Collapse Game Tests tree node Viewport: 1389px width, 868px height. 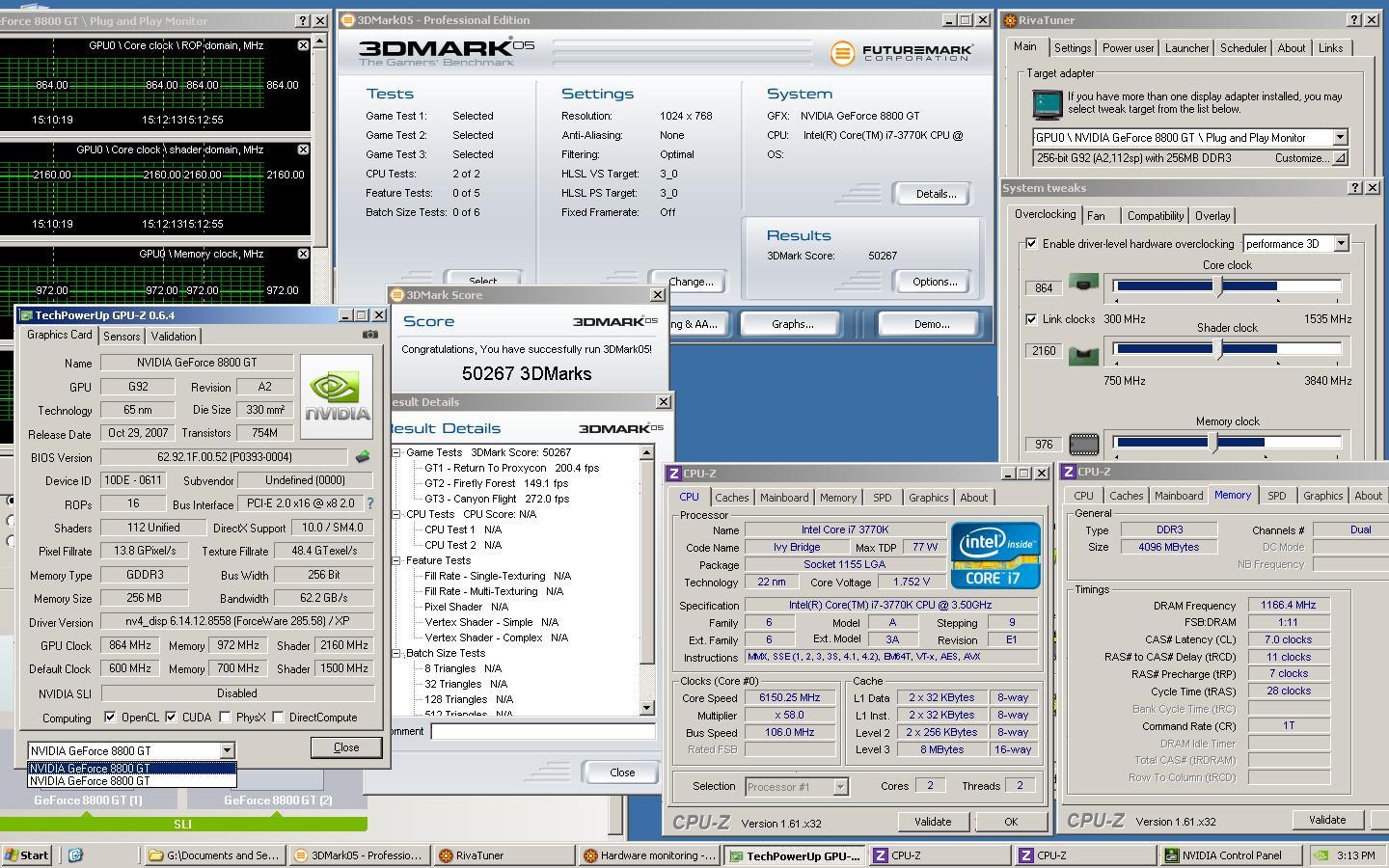pyautogui.click(x=396, y=452)
